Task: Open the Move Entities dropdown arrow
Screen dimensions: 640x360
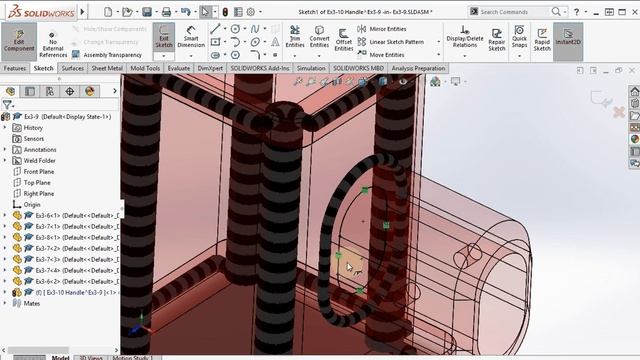Action: [x=439, y=55]
